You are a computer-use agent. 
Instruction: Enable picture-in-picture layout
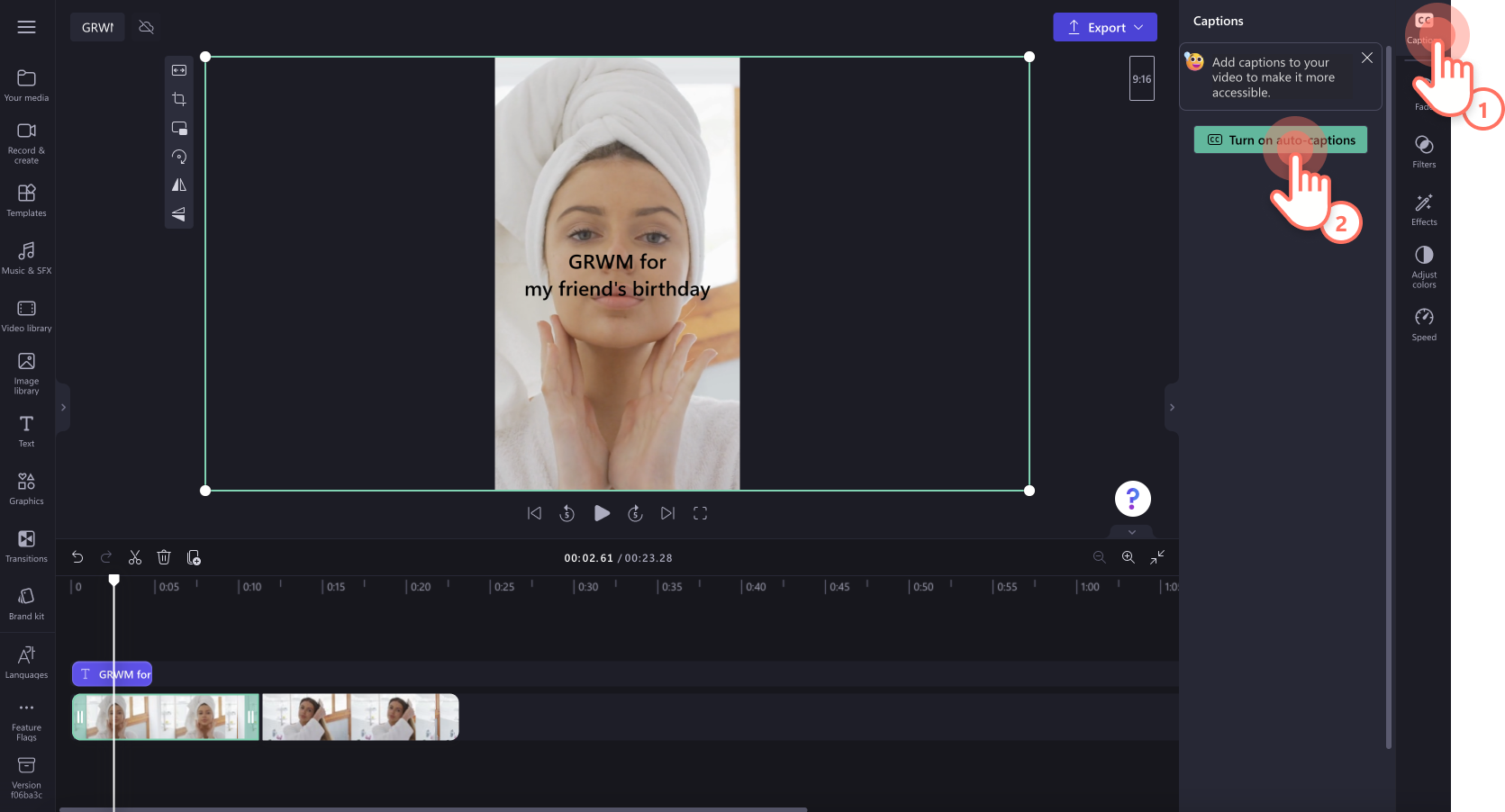(179, 128)
